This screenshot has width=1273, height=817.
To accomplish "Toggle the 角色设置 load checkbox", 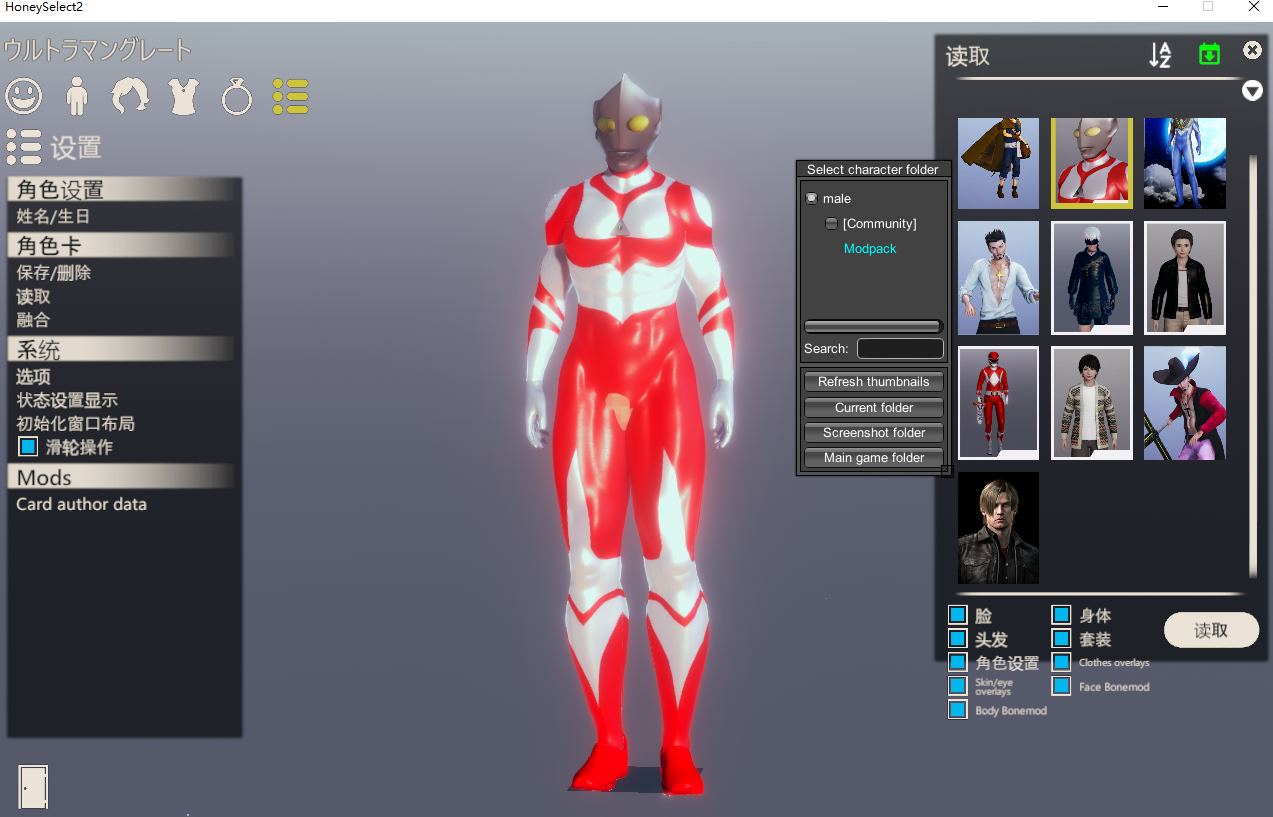I will [x=958, y=662].
